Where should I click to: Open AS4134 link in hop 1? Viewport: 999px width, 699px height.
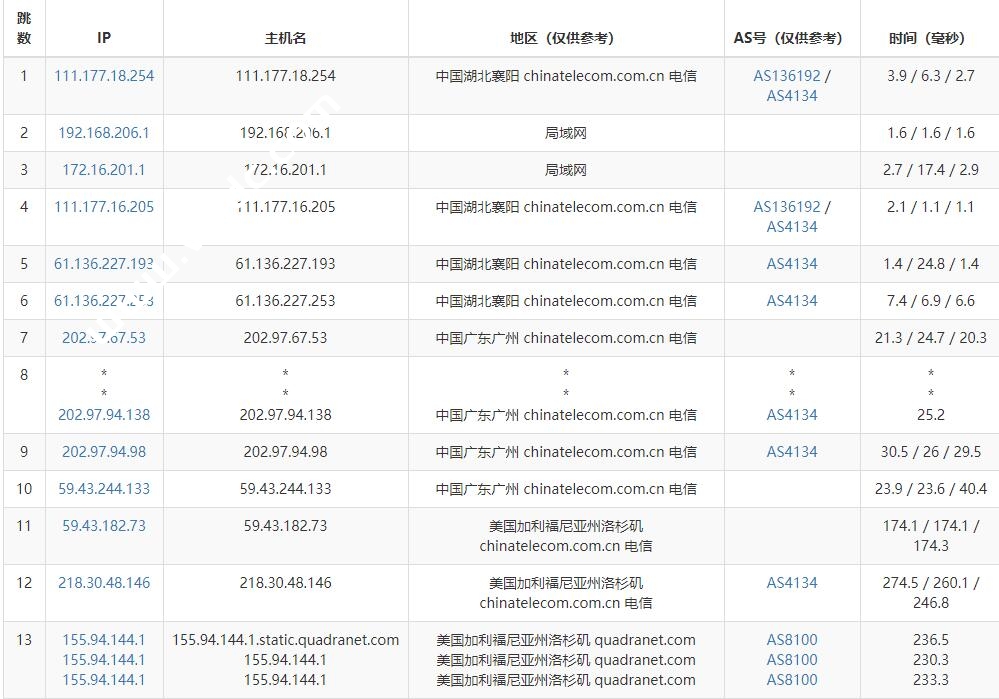click(x=792, y=96)
